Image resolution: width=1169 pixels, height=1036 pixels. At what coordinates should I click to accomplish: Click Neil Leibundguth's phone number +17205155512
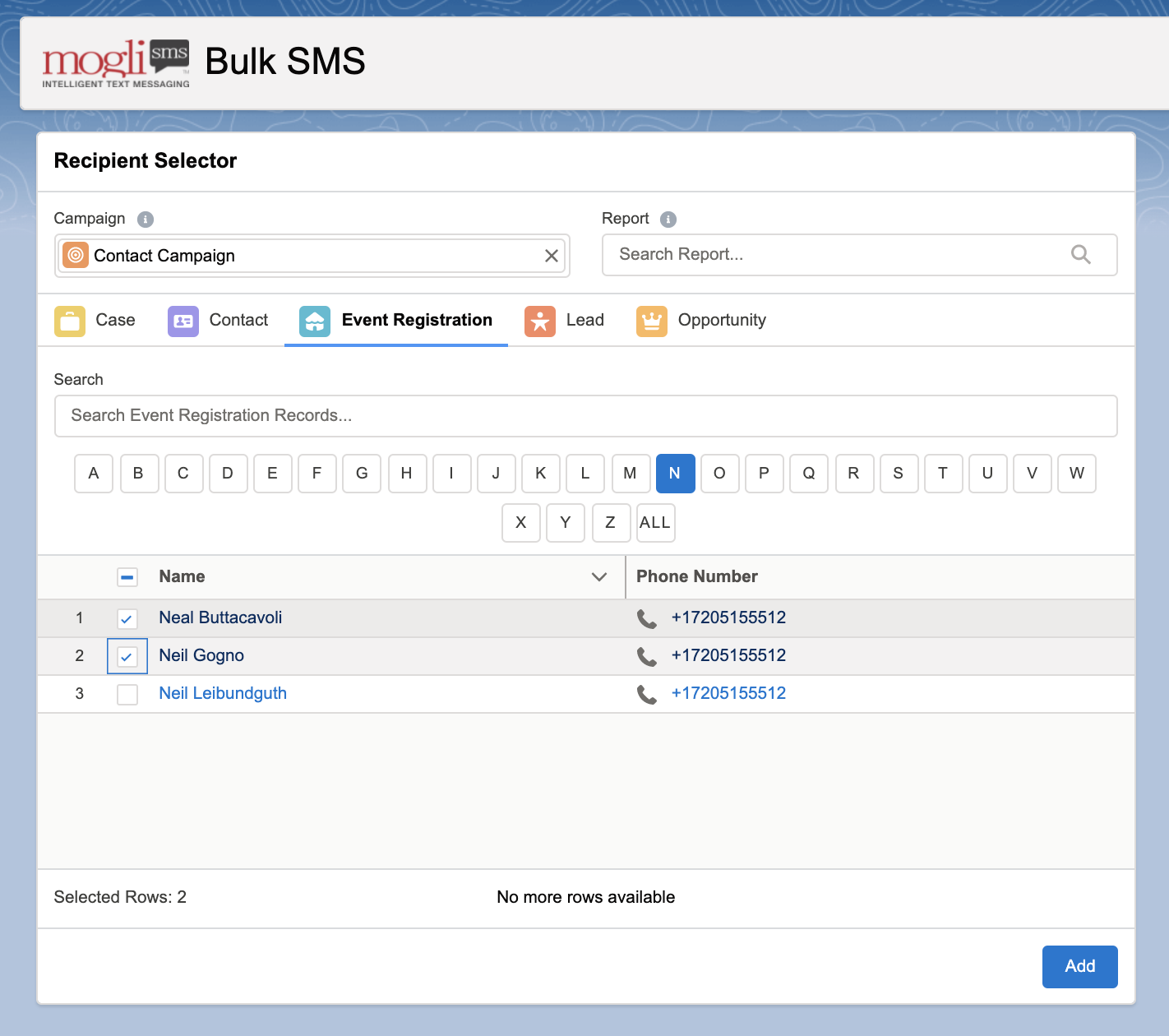pos(728,694)
